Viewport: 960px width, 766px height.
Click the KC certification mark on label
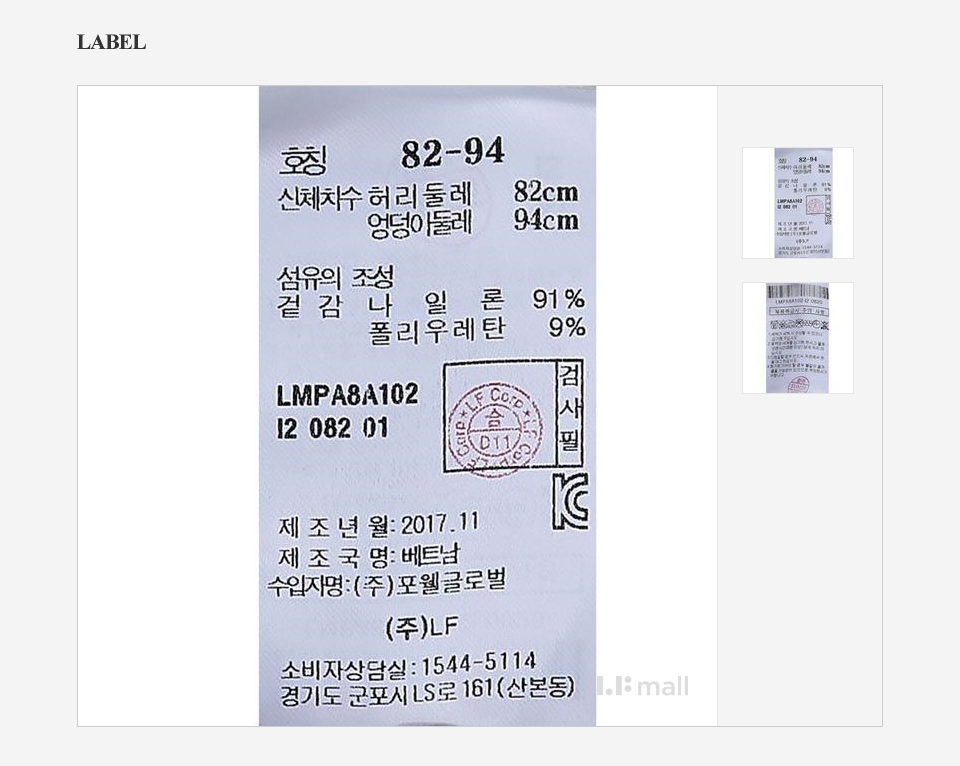pyautogui.click(x=571, y=501)
